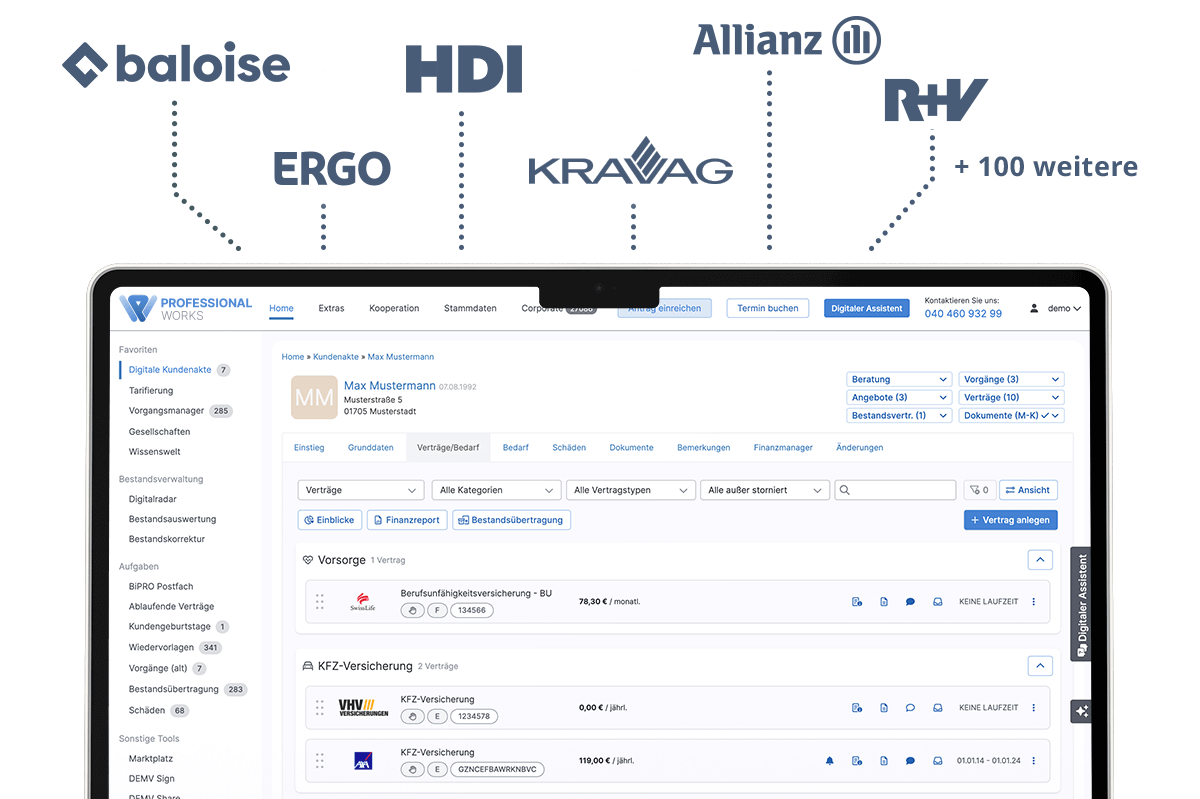
Task: Click the sparkle AI icon on right edge
Action: 1081,712
